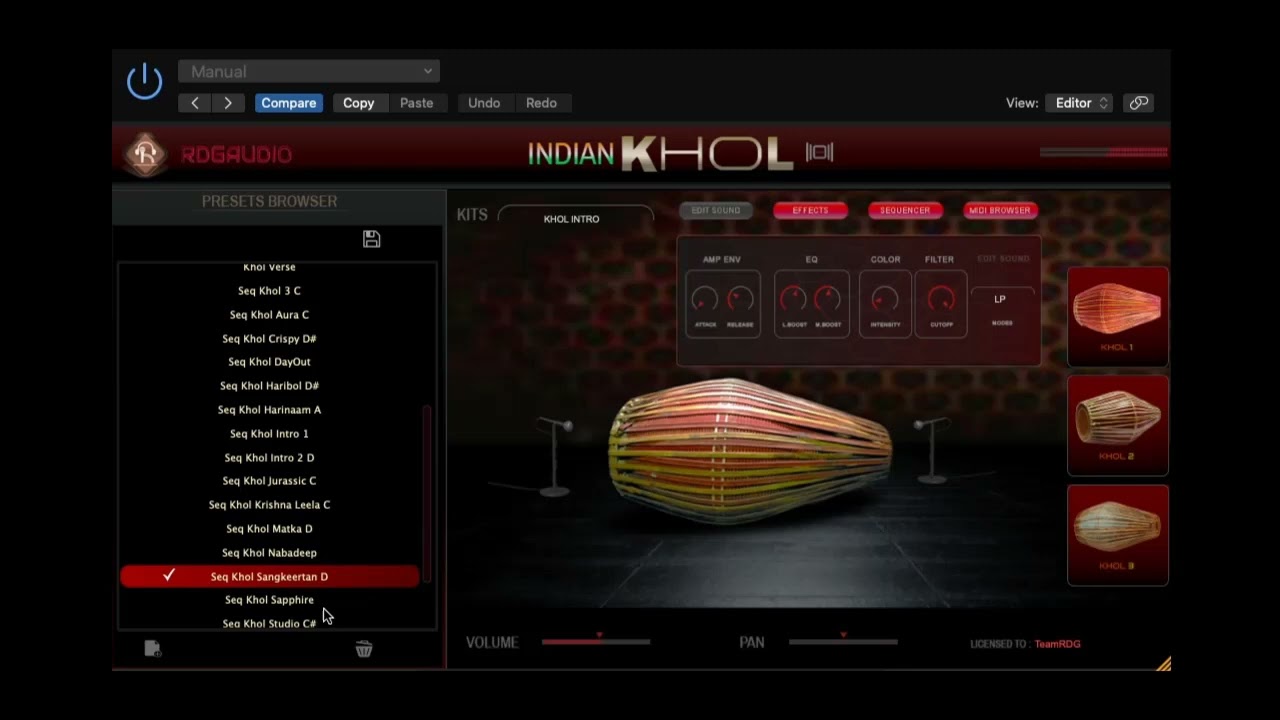1280x720 pixels.
Task: Select preset Seq Khol DayOut
Action: [x=269, y=362]
